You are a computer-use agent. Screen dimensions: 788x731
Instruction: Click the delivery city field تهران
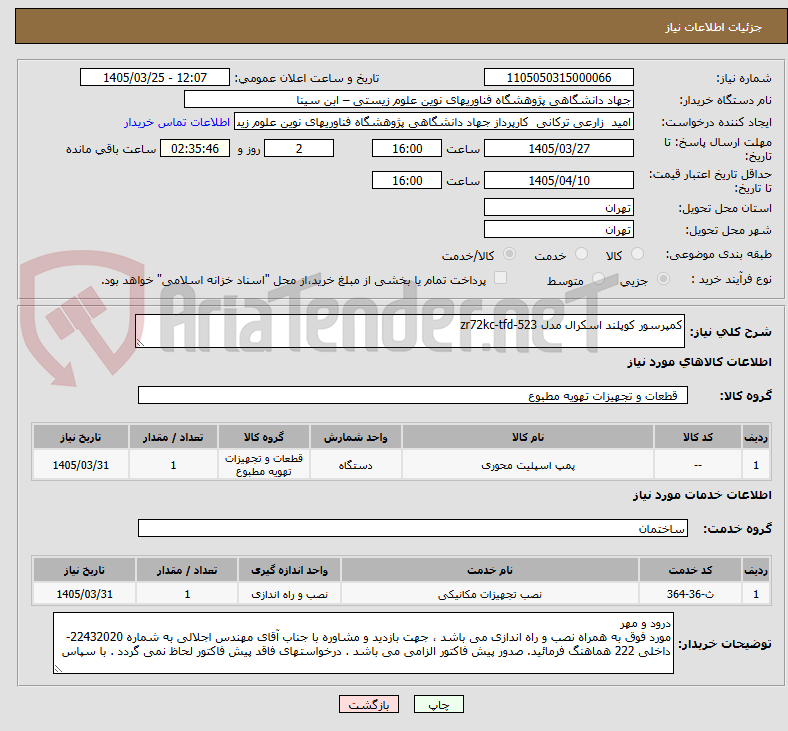pyautogui.click(x=558, y=230)
